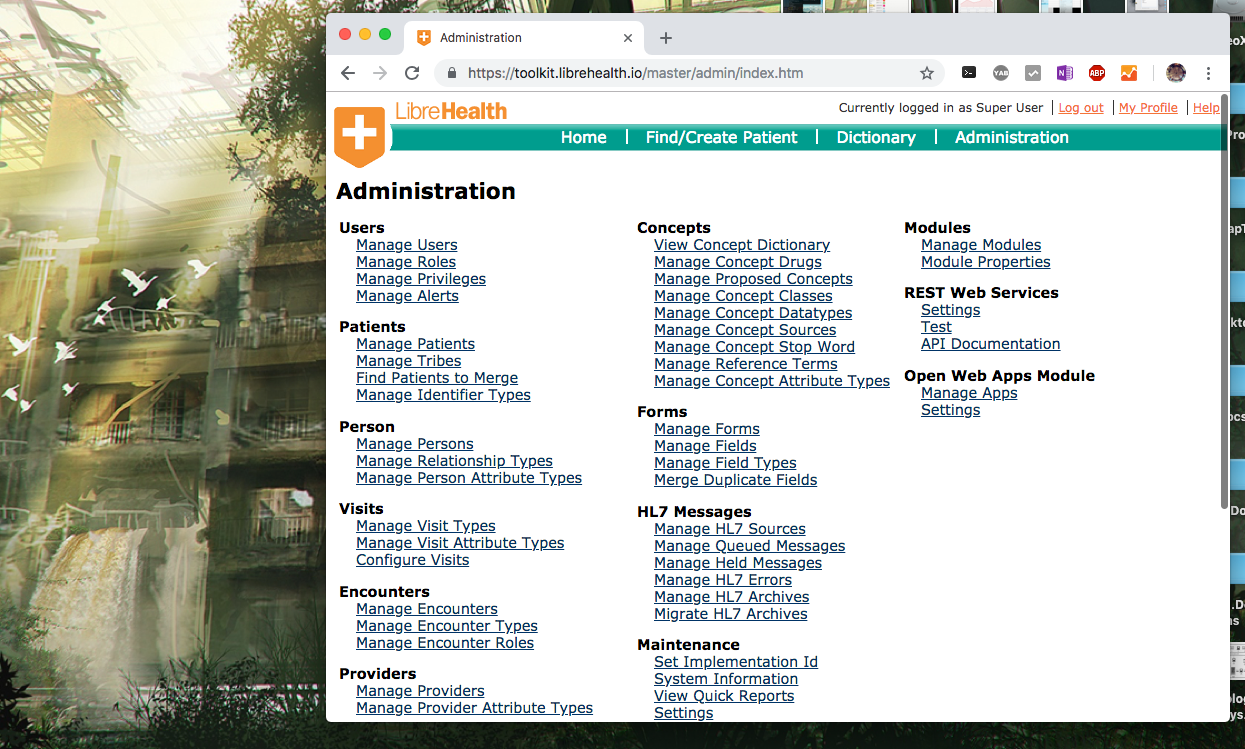Viewport: 1245px width, 749px height.
Task: Go to Find/Create Patient in navigation bar
Action: pos(721,138)
